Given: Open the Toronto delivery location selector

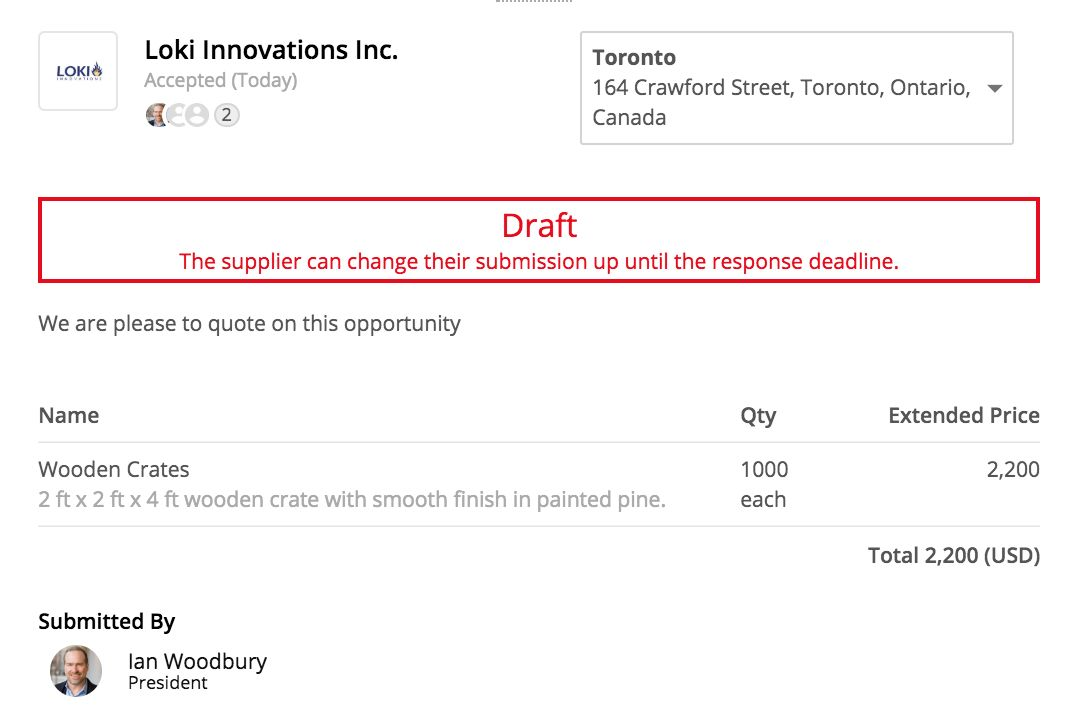Looking at the screenshot, I should click(x=797, y=88).
